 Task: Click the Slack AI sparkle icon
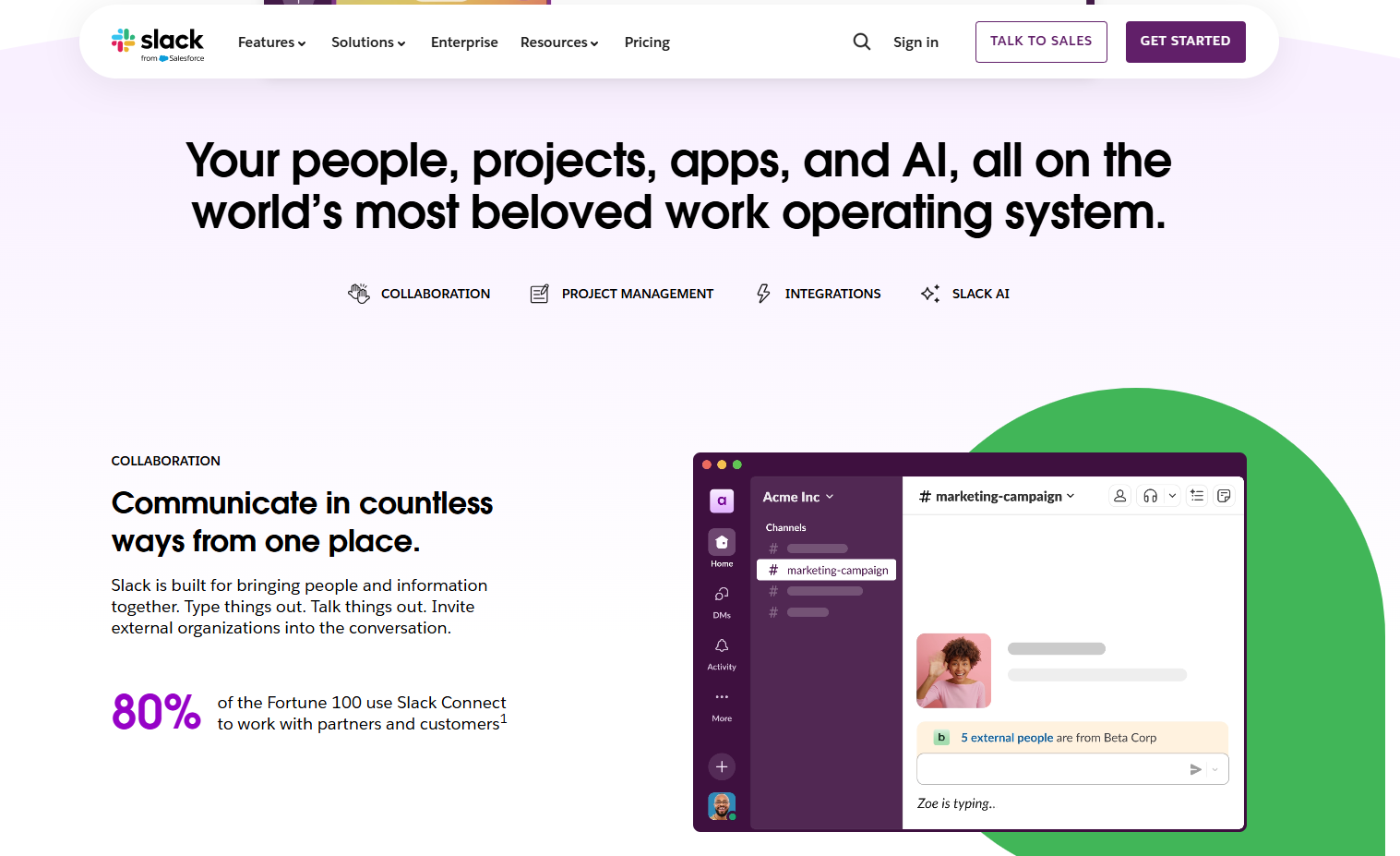pos(930,294)
